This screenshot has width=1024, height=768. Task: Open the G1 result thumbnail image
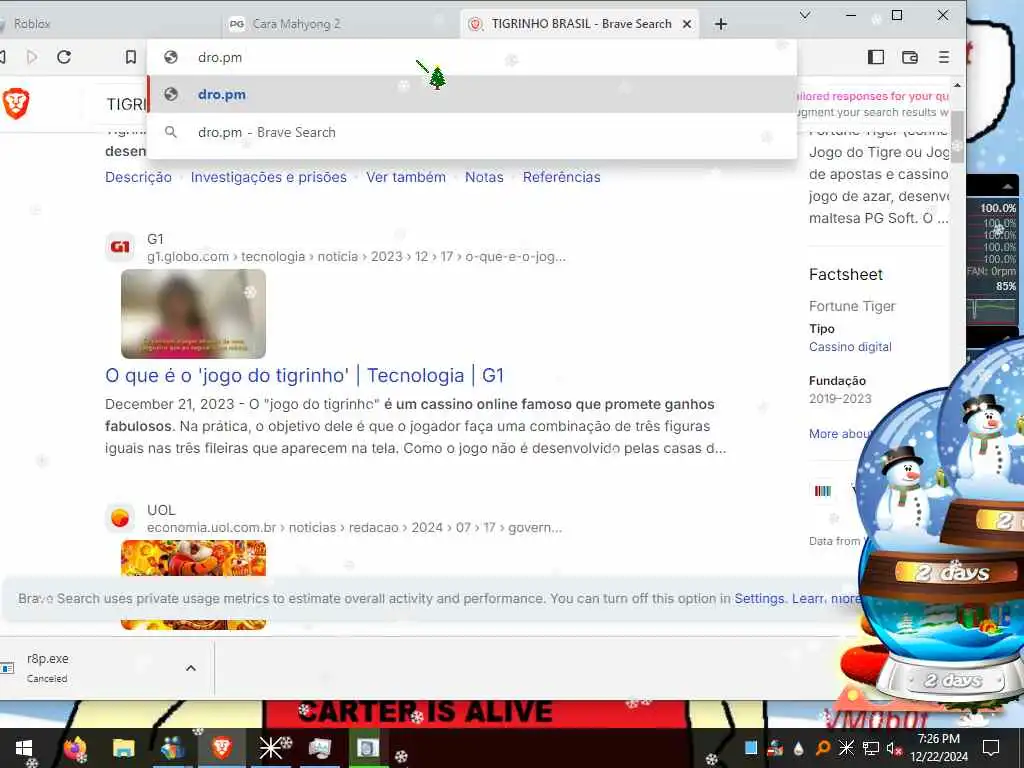193,313
